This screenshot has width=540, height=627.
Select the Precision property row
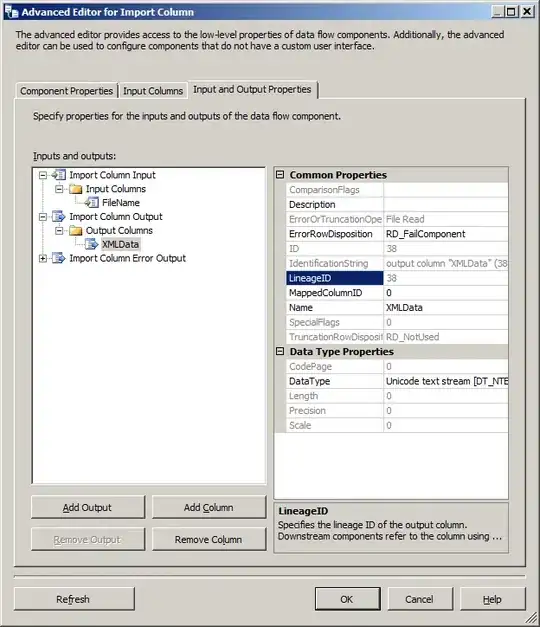click(x=397, y=411)
